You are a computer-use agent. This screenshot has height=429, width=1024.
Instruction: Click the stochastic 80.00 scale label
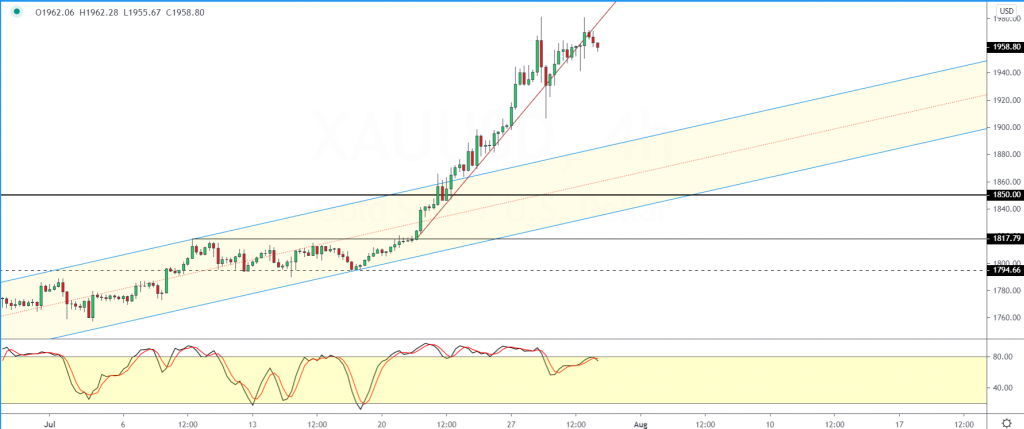pos(1002,357)
